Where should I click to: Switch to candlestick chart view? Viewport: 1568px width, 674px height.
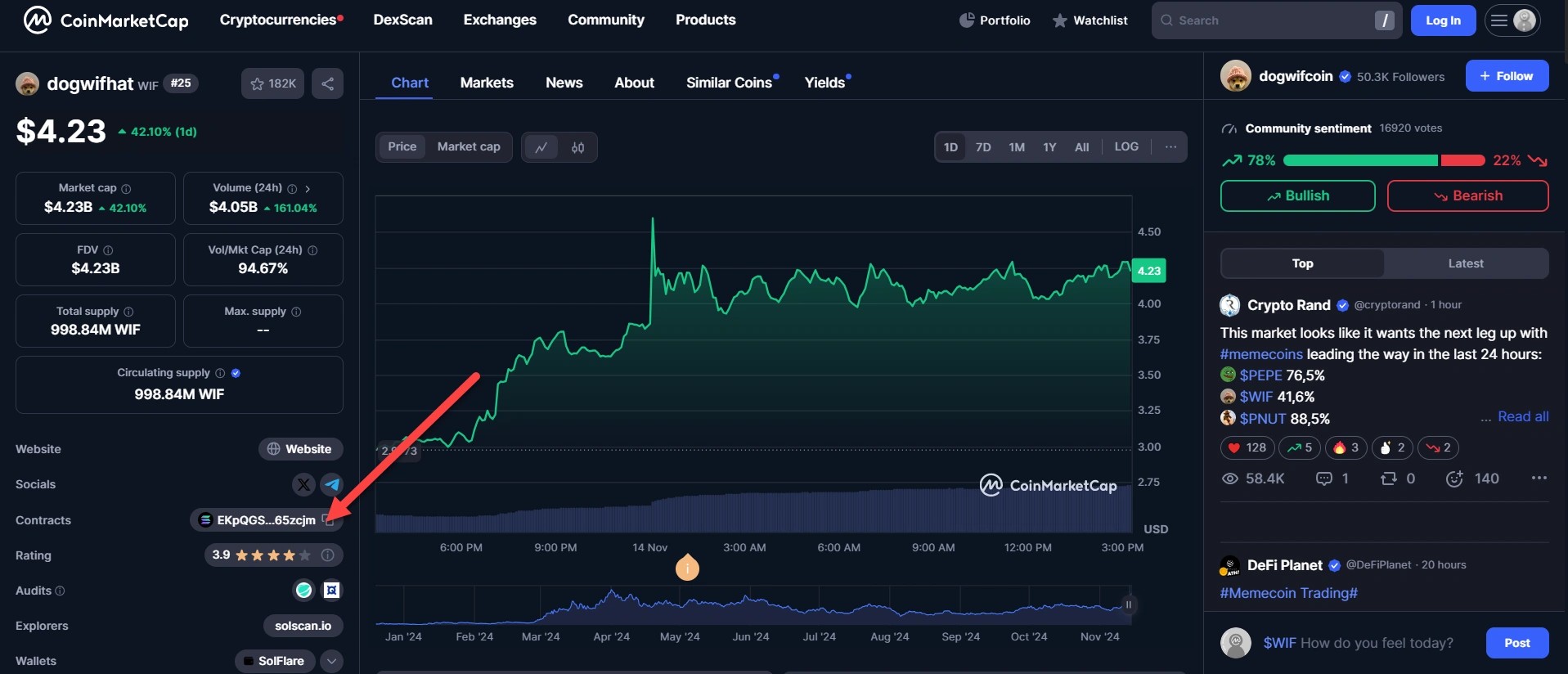(577, 147)
